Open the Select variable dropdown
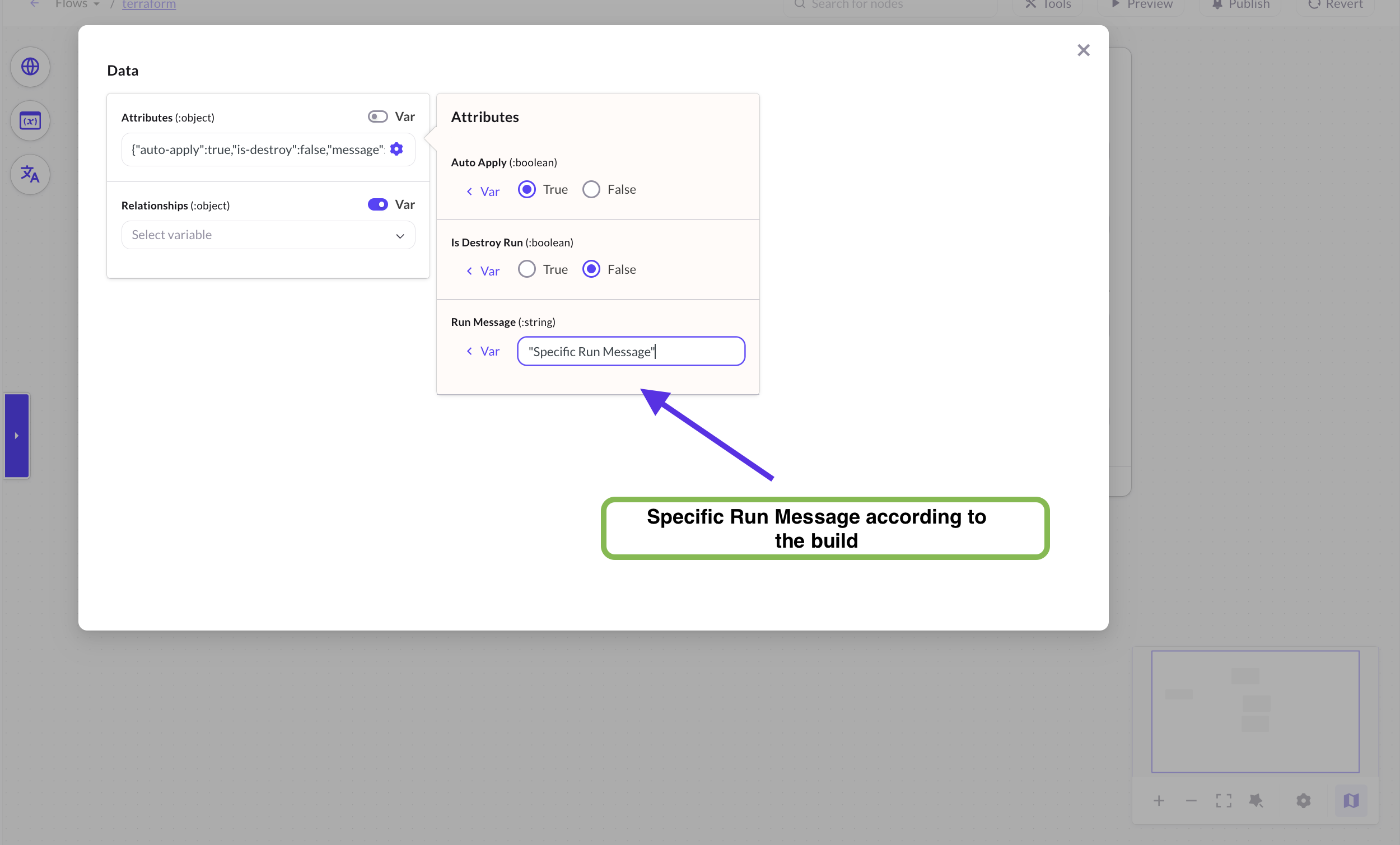The image size is (1400, 845). pos(268,235)
